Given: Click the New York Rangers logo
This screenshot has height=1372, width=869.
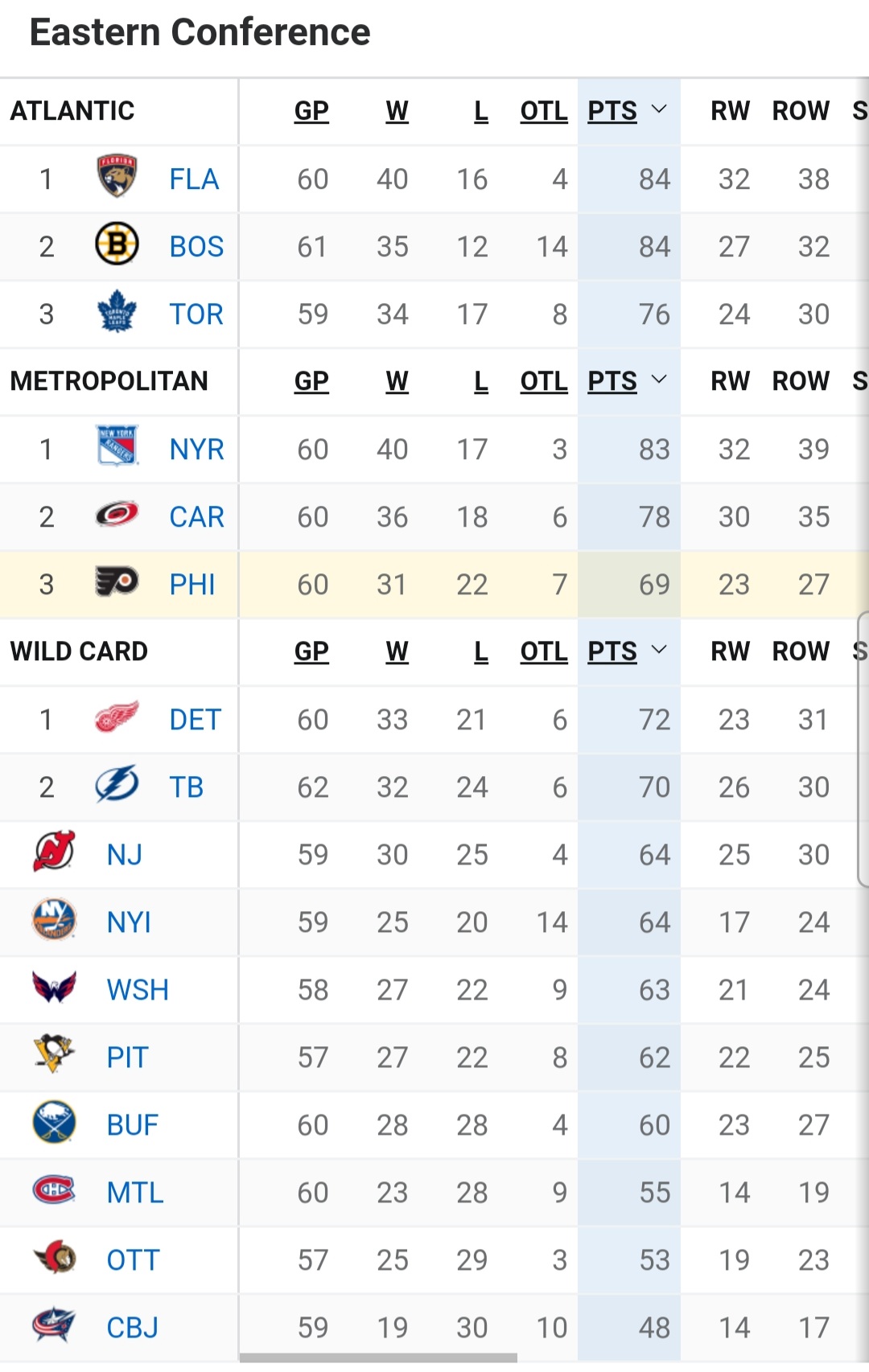Looking at the screenshot, I should coord(117,447).
